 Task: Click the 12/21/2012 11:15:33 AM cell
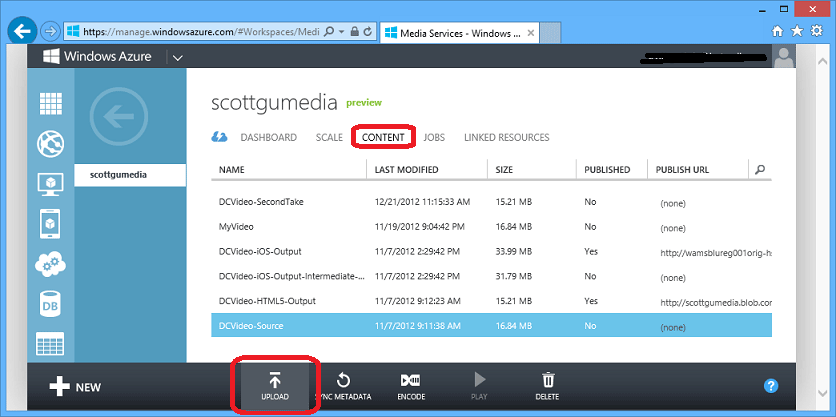tap(422, 202)
